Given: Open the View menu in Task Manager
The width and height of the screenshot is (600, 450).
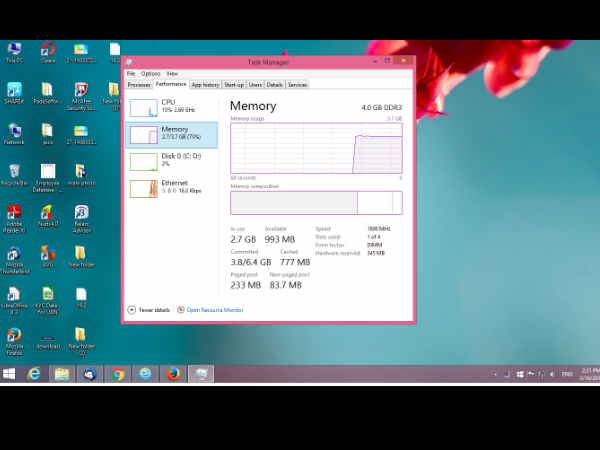Looking at the screenshot, I should click(172, 73).
